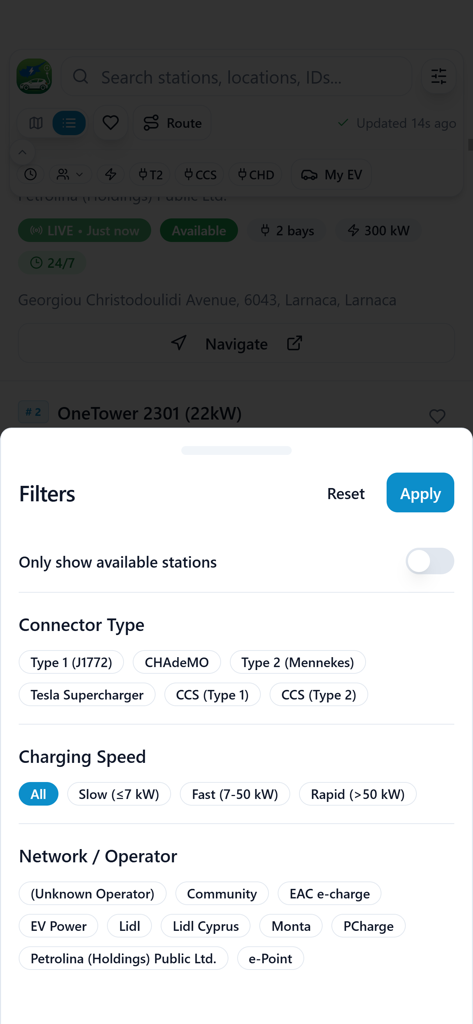Click the Navigate button for Petrolina station
This screenshot has width=473, height=1024.
[236, 344]
